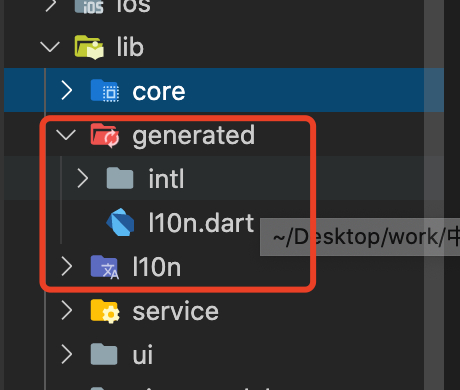This screenshot has height=390, width=460.
Task: Click the red generated folder icon
Action: (105, 135)
